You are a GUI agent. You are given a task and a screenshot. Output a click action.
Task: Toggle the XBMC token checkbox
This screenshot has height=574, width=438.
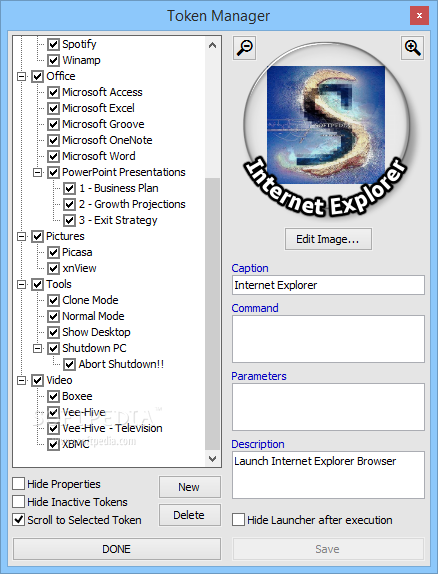coord(53,444)
